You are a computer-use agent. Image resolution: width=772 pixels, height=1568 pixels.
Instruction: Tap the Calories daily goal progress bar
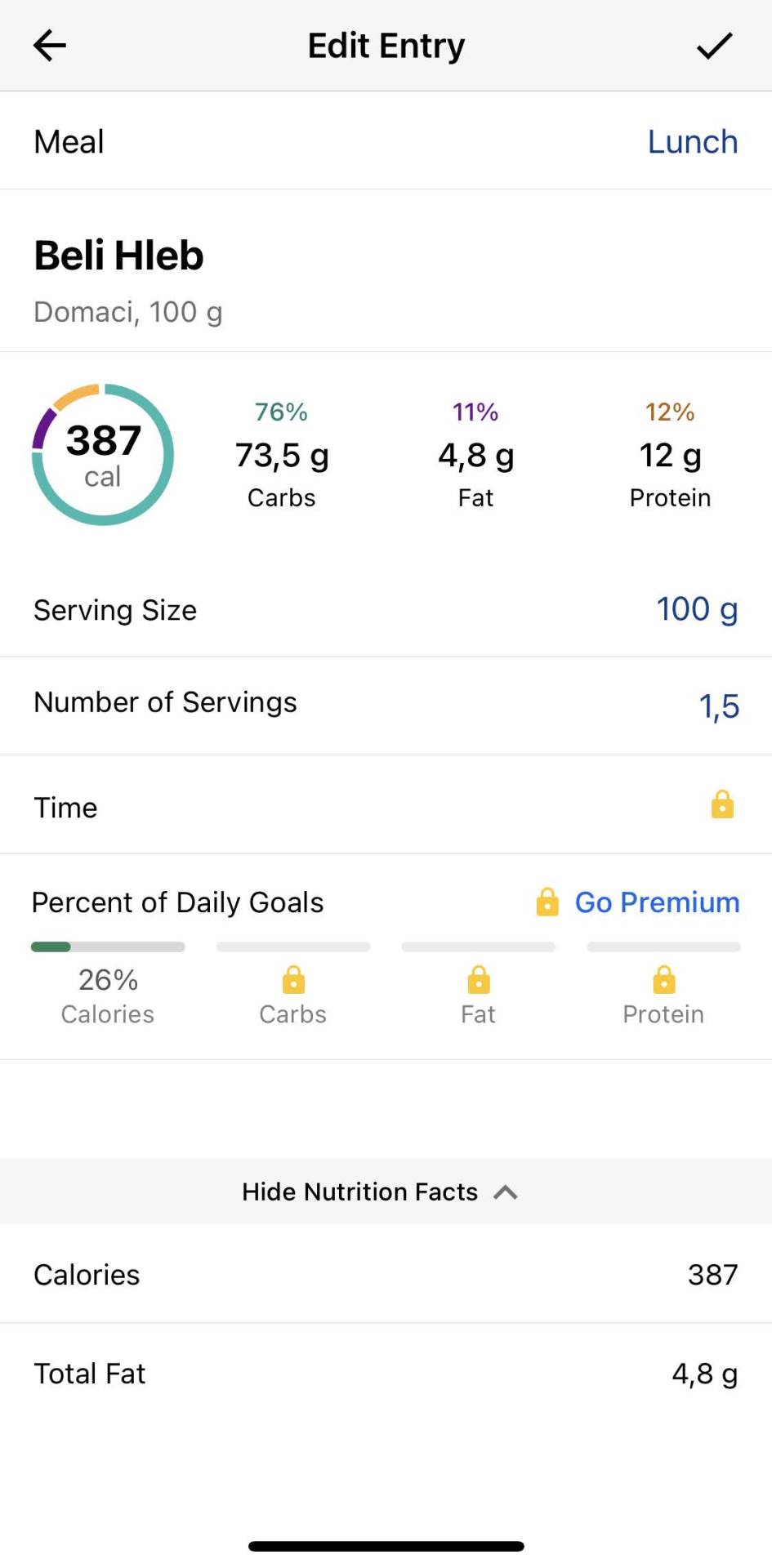click(x=108, y=947)
